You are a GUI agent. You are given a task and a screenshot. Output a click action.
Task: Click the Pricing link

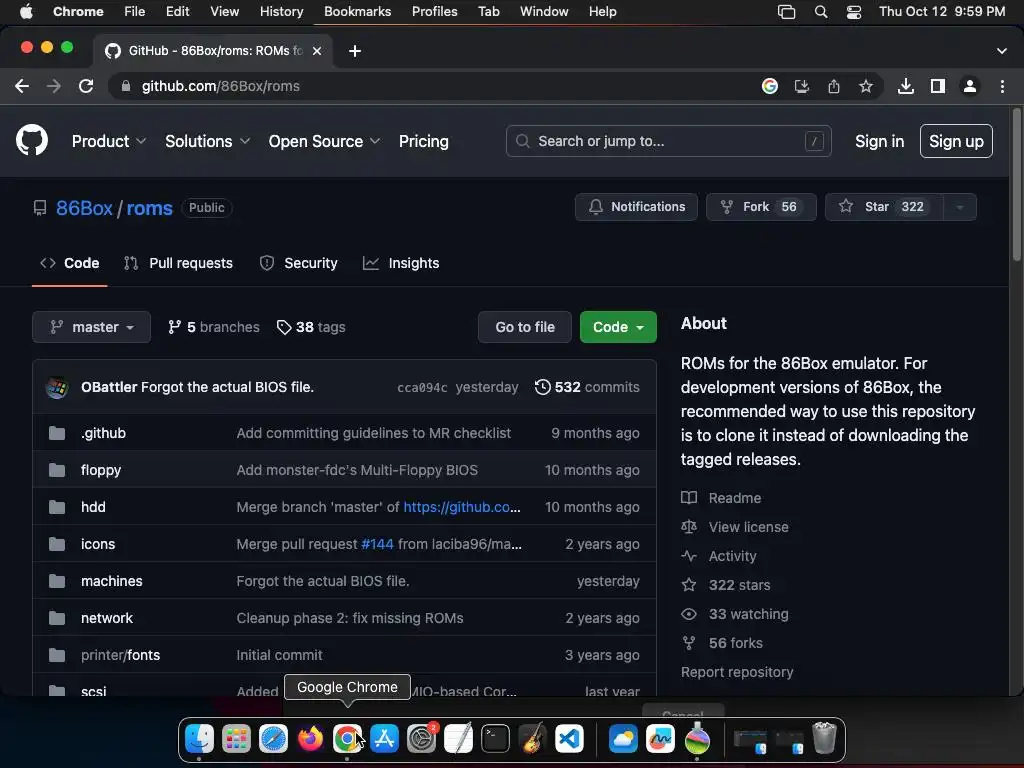(423, 141)
